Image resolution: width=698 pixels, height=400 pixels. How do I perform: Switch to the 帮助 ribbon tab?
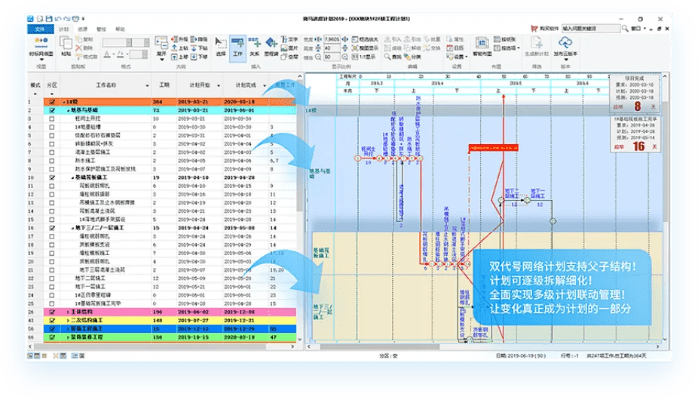[x=120, y=29]
